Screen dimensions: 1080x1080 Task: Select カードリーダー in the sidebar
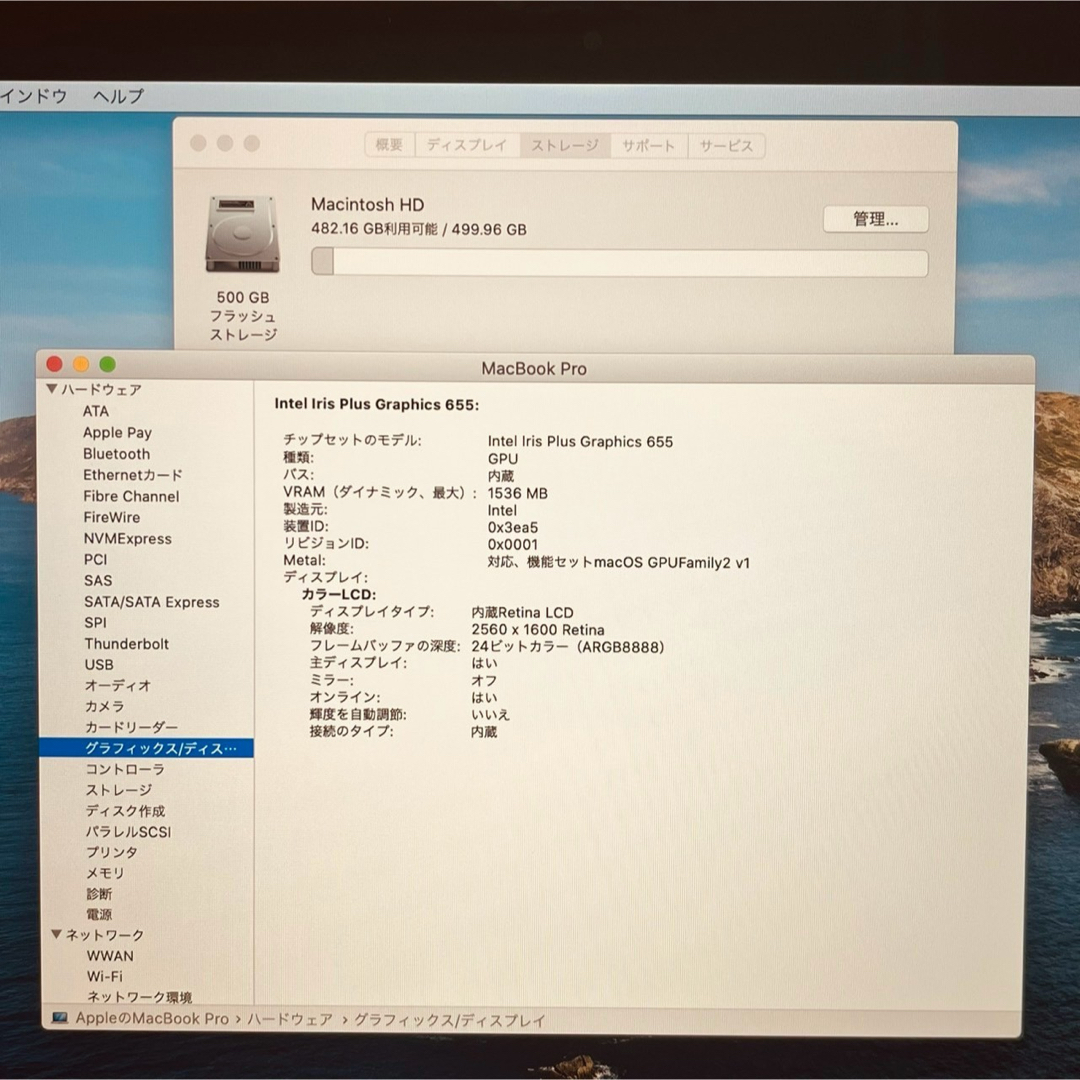131,727
